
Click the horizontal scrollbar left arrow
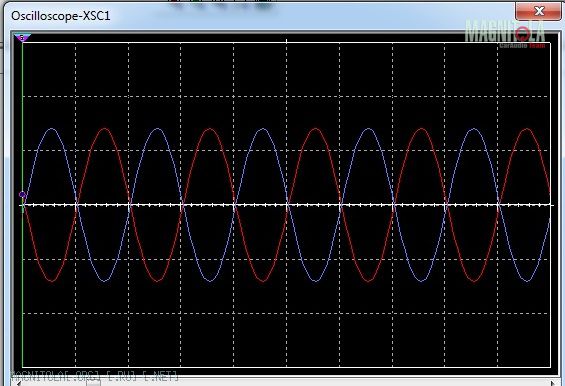coord(19,383)
